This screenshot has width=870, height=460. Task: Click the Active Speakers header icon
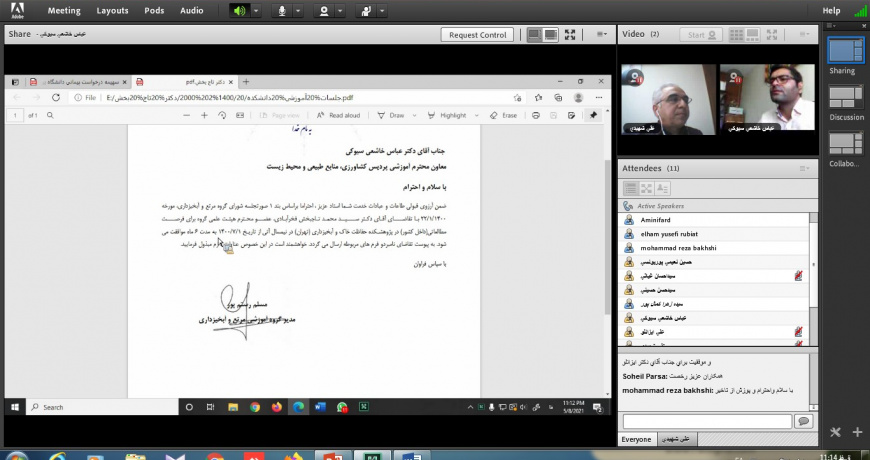(x=628, y=206)
